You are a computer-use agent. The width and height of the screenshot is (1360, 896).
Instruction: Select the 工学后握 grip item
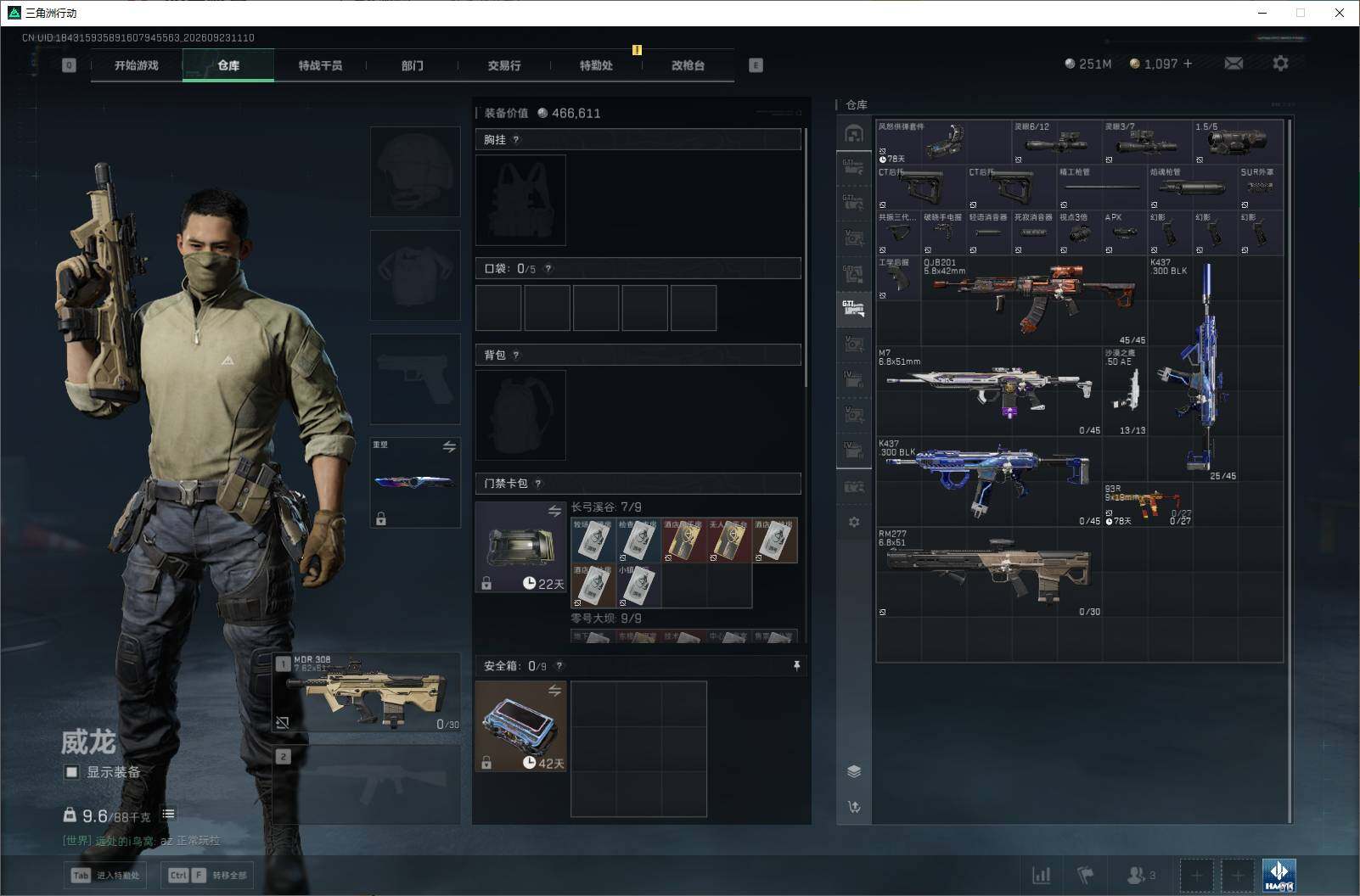899,278
